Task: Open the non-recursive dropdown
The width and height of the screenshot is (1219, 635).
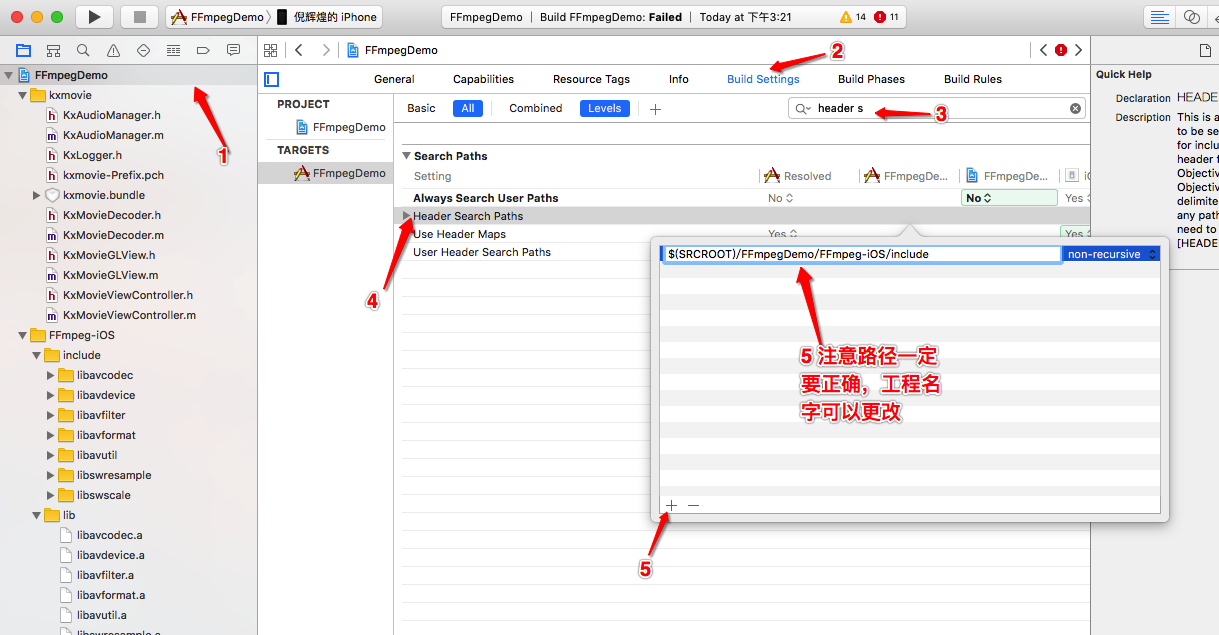Action: tap(1111, 254)
